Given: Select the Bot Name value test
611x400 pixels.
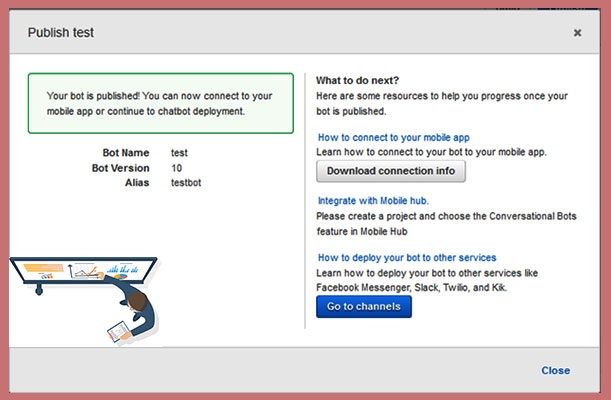Looking at the screenshot, I should 180,153.
